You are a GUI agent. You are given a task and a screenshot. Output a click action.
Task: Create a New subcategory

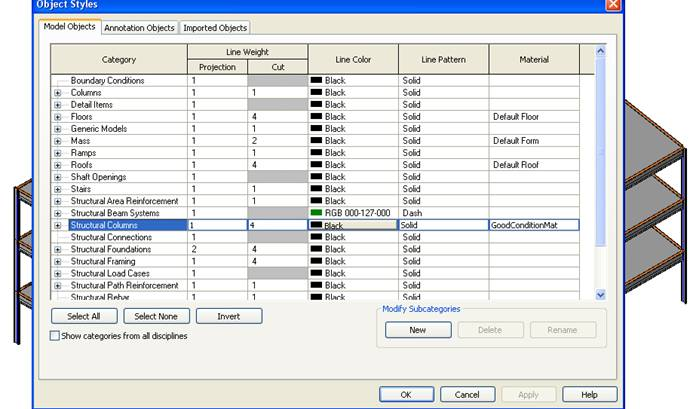click(417, 329)
